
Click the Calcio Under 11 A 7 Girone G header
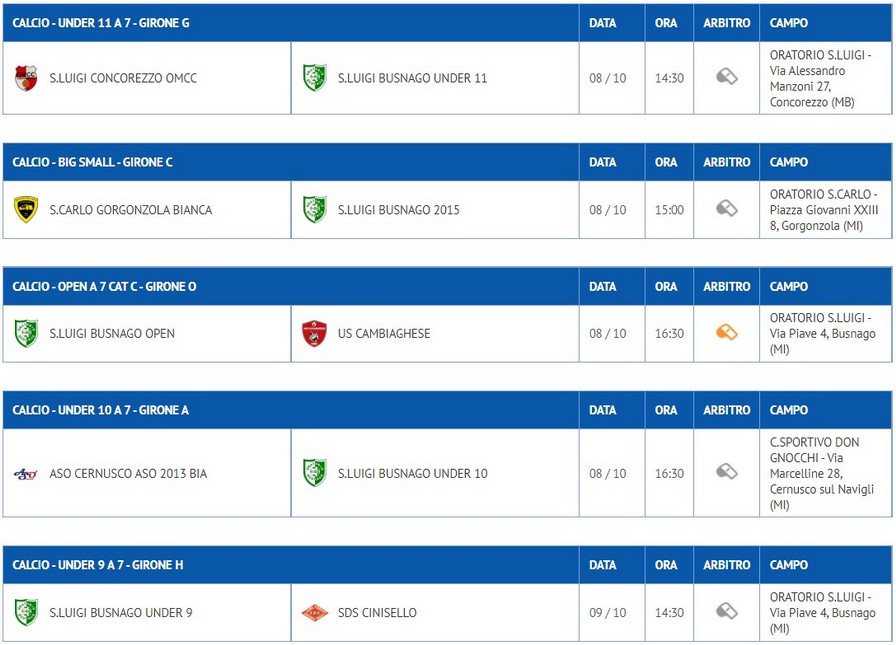(101, 23)
